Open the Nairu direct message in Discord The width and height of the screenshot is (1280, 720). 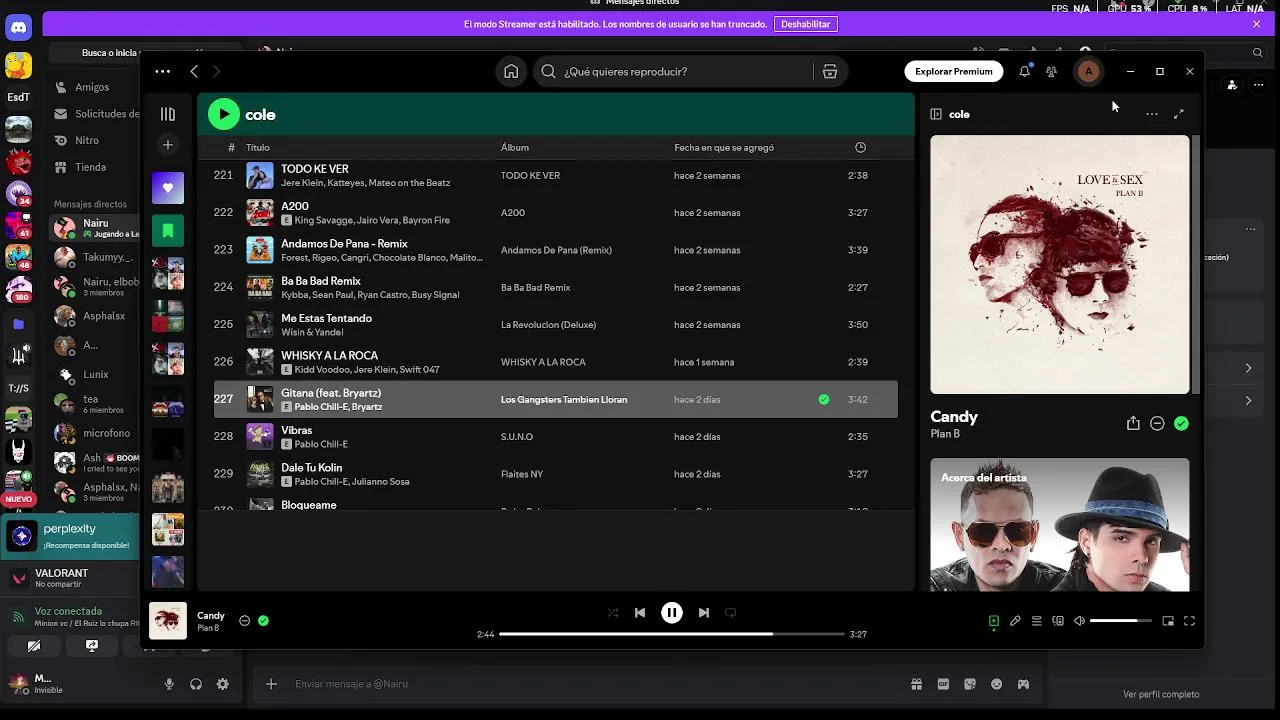[96, 228]
